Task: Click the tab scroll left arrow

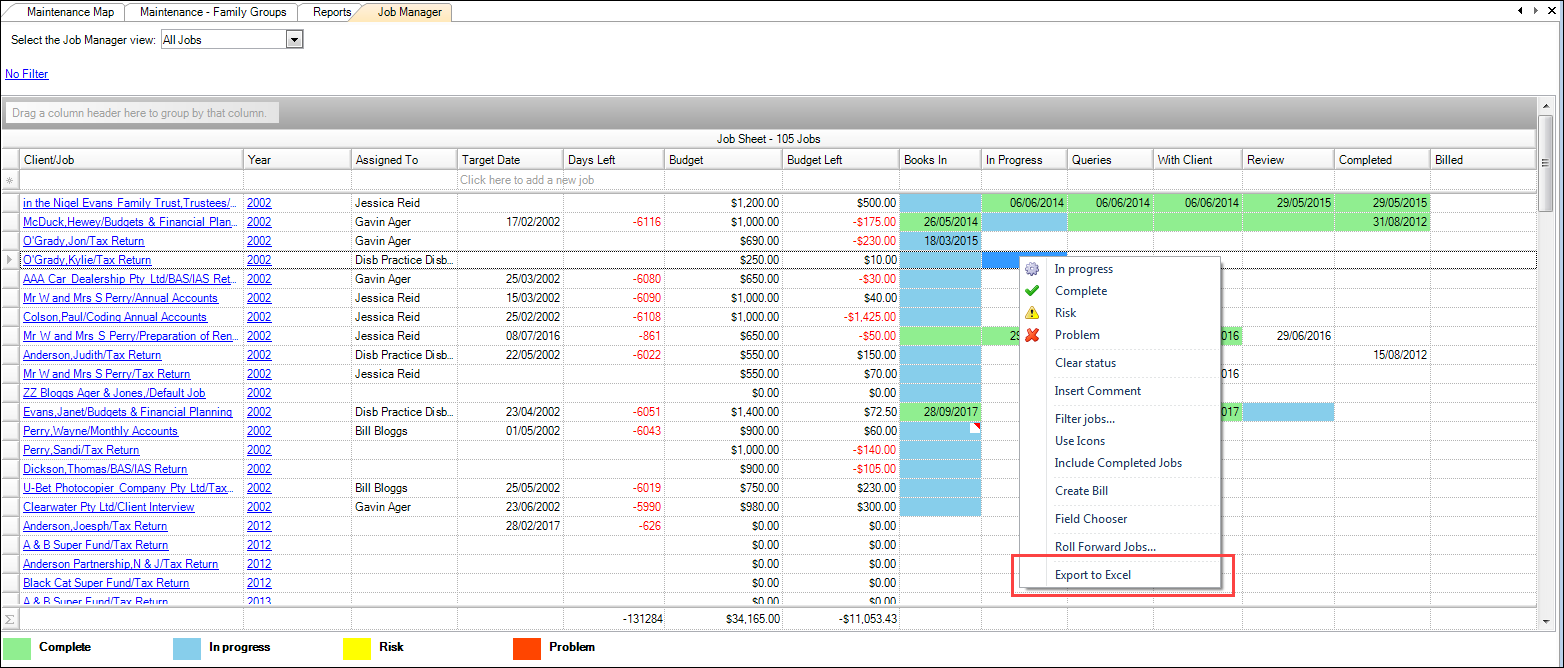Action: coord(1521,11)
